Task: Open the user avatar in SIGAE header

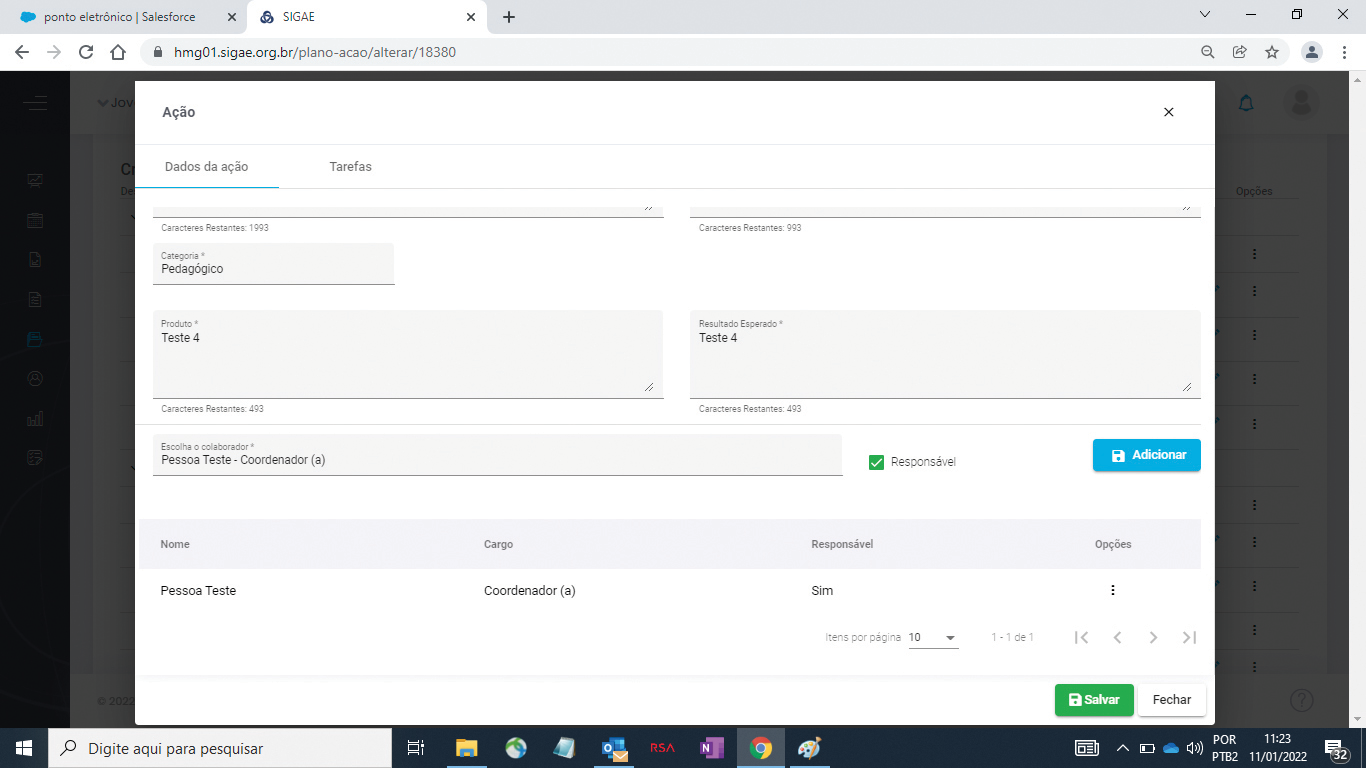Action: click(x=1301, y=102)
